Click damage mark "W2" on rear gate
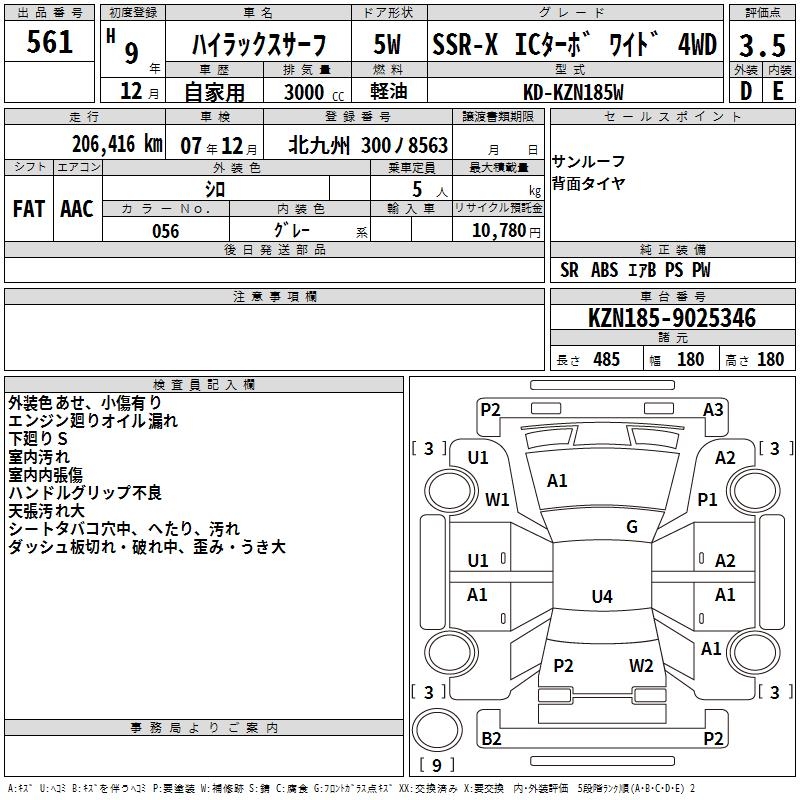800x800 pixels. tap(641, 665)
